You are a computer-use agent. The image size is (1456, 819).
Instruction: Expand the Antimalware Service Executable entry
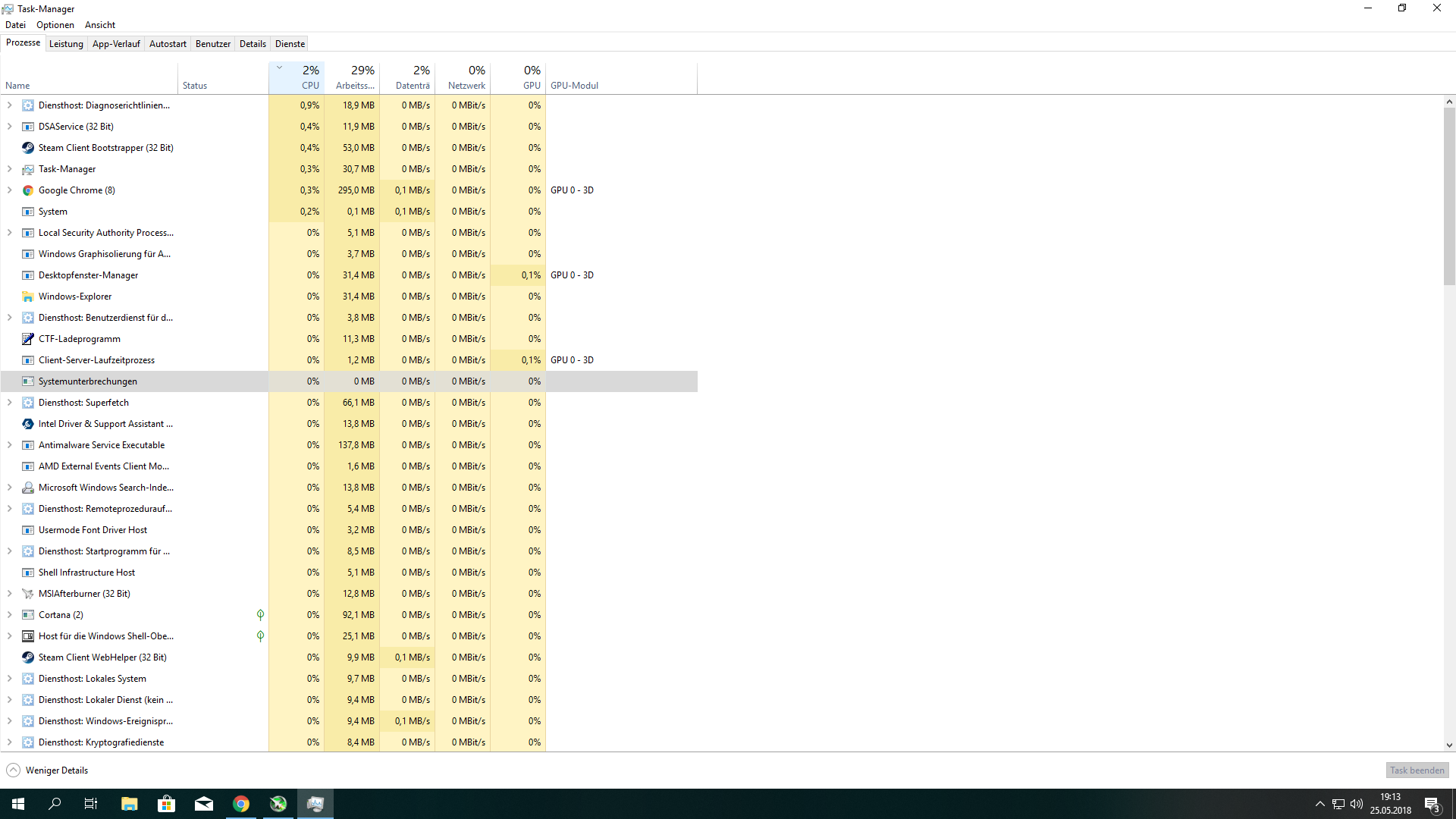click(x=9, y=445)
